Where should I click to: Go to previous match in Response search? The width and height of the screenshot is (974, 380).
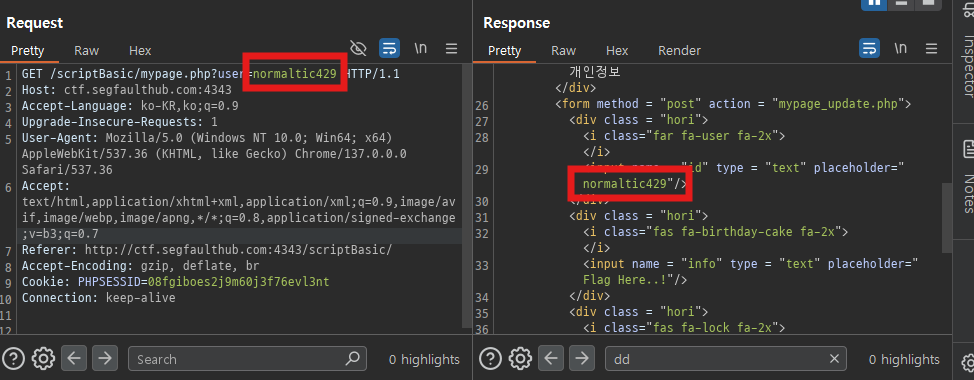click(x=551, y=358)
